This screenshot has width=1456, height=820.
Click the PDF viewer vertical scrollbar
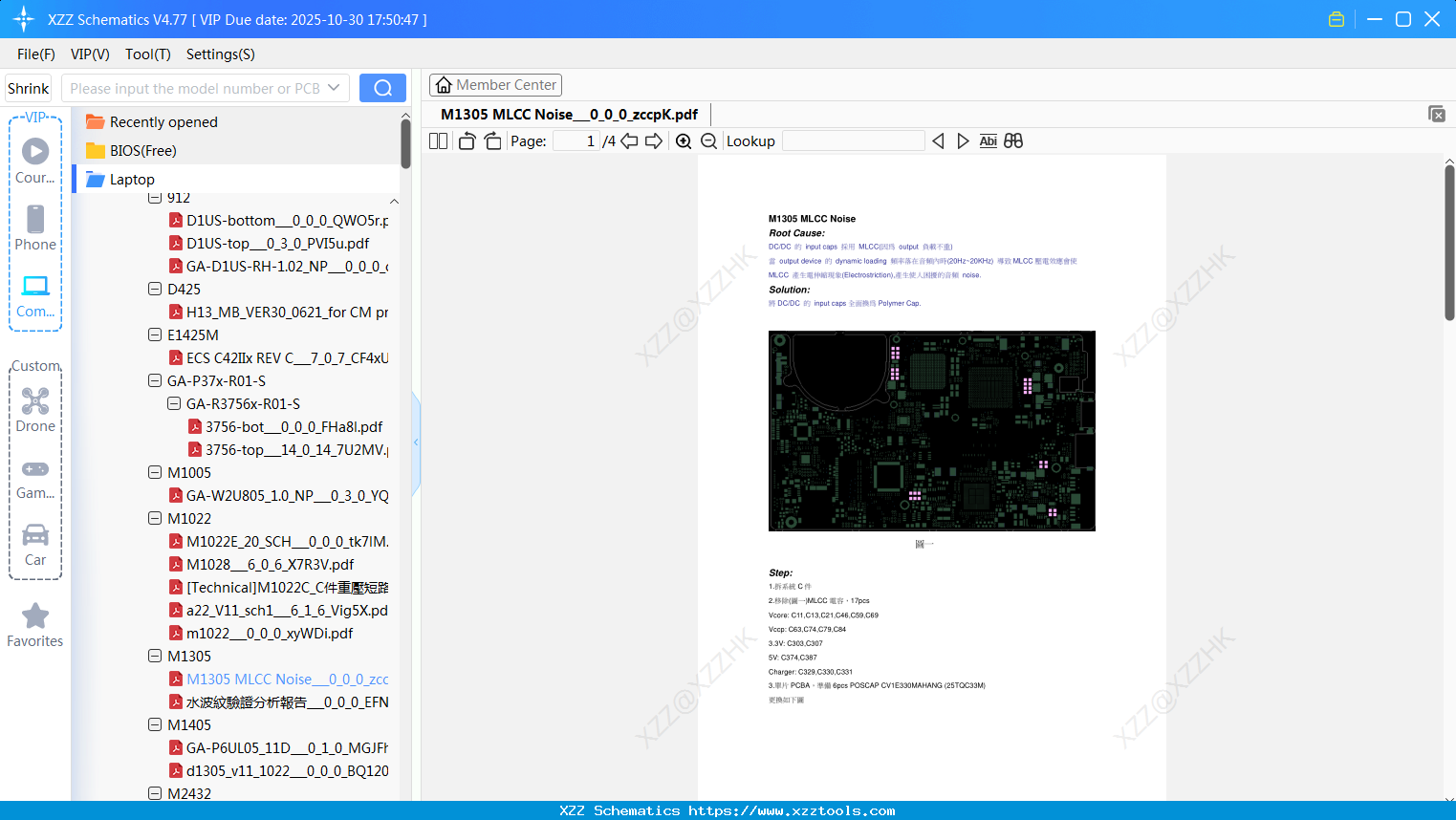click(x=1449, y=242)
